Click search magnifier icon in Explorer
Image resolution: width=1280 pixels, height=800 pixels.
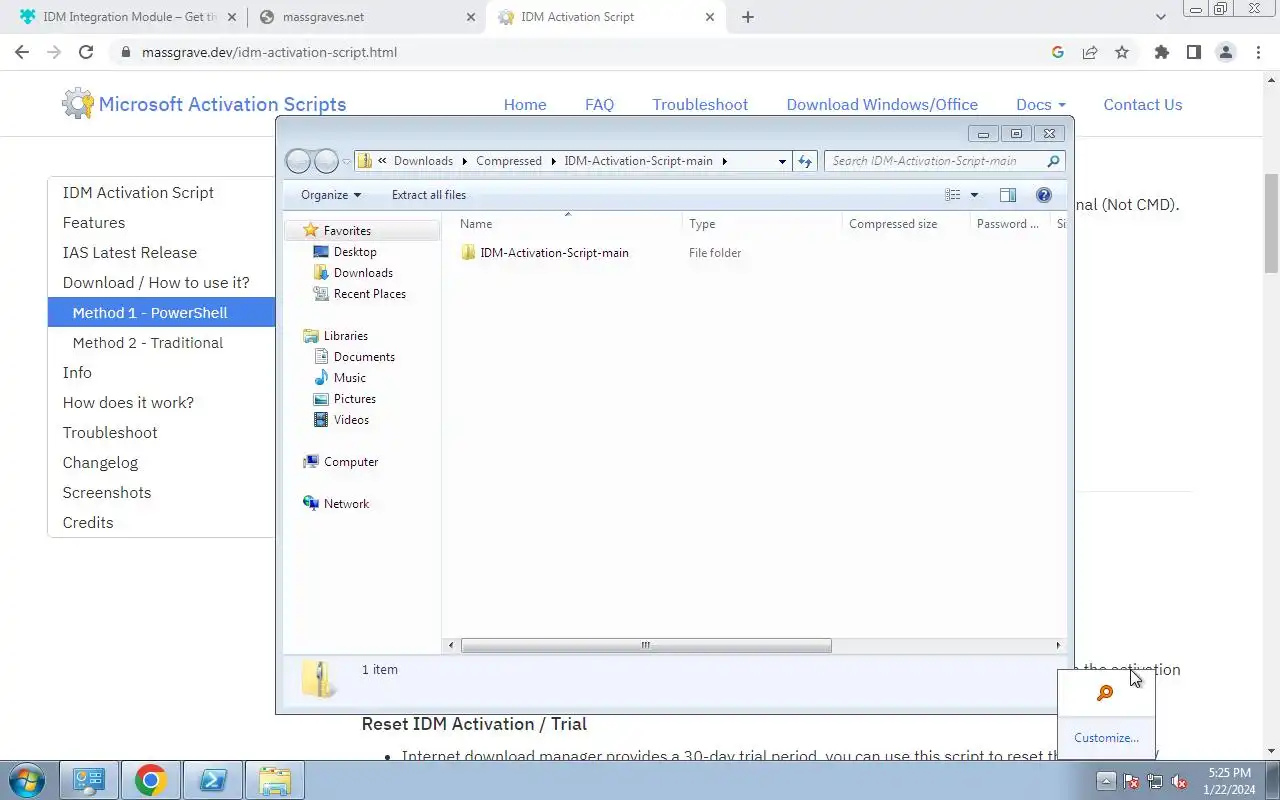click(x=1053, y=161)
